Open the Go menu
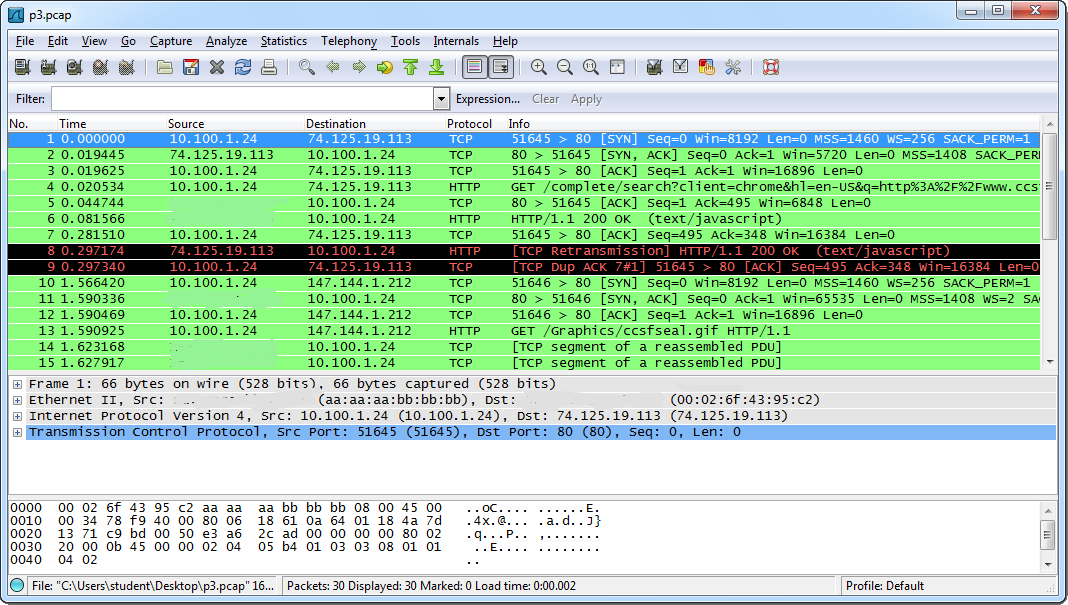 tap(128, 41)
